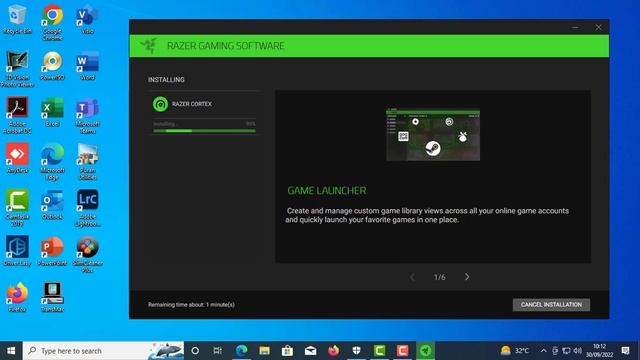Open Adobe Acrobat DC desktop shortcut
Screen dimensions: 640x360
click(x=17, y=115)
